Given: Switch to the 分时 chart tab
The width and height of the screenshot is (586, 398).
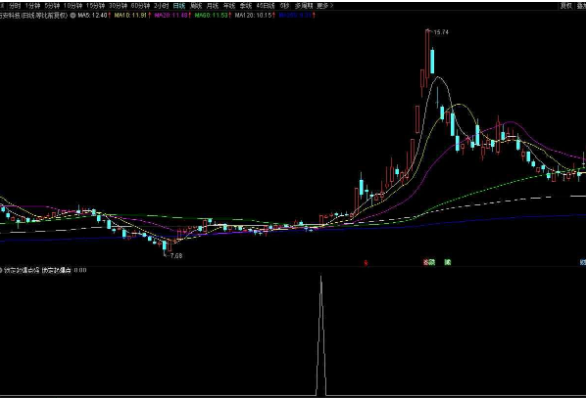Looking at the screenshot, I should point(14,6).
